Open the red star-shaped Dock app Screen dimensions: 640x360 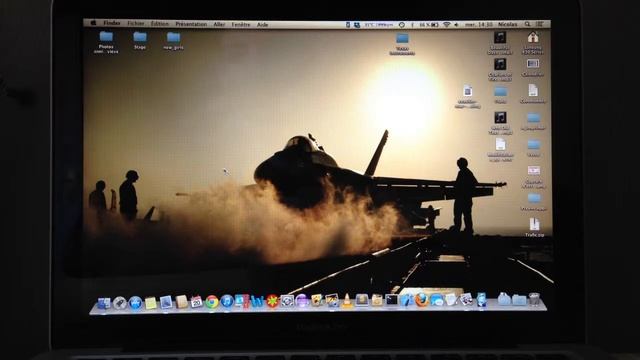pyautogui.click(x=272, y=302)
